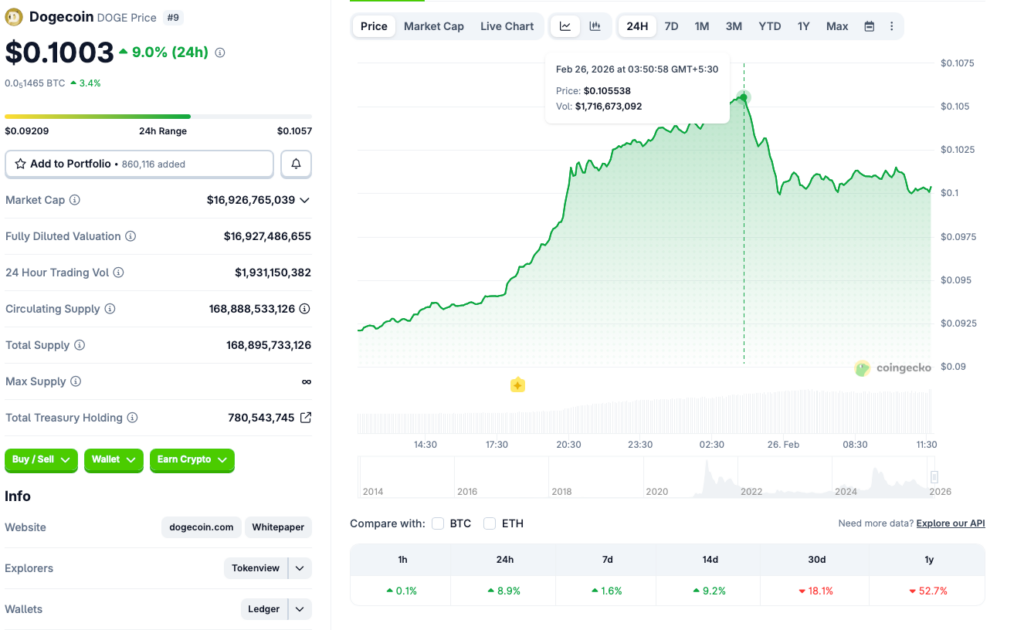
Task: Click the Circulating Supply info icon
Action: pos(110,309)
